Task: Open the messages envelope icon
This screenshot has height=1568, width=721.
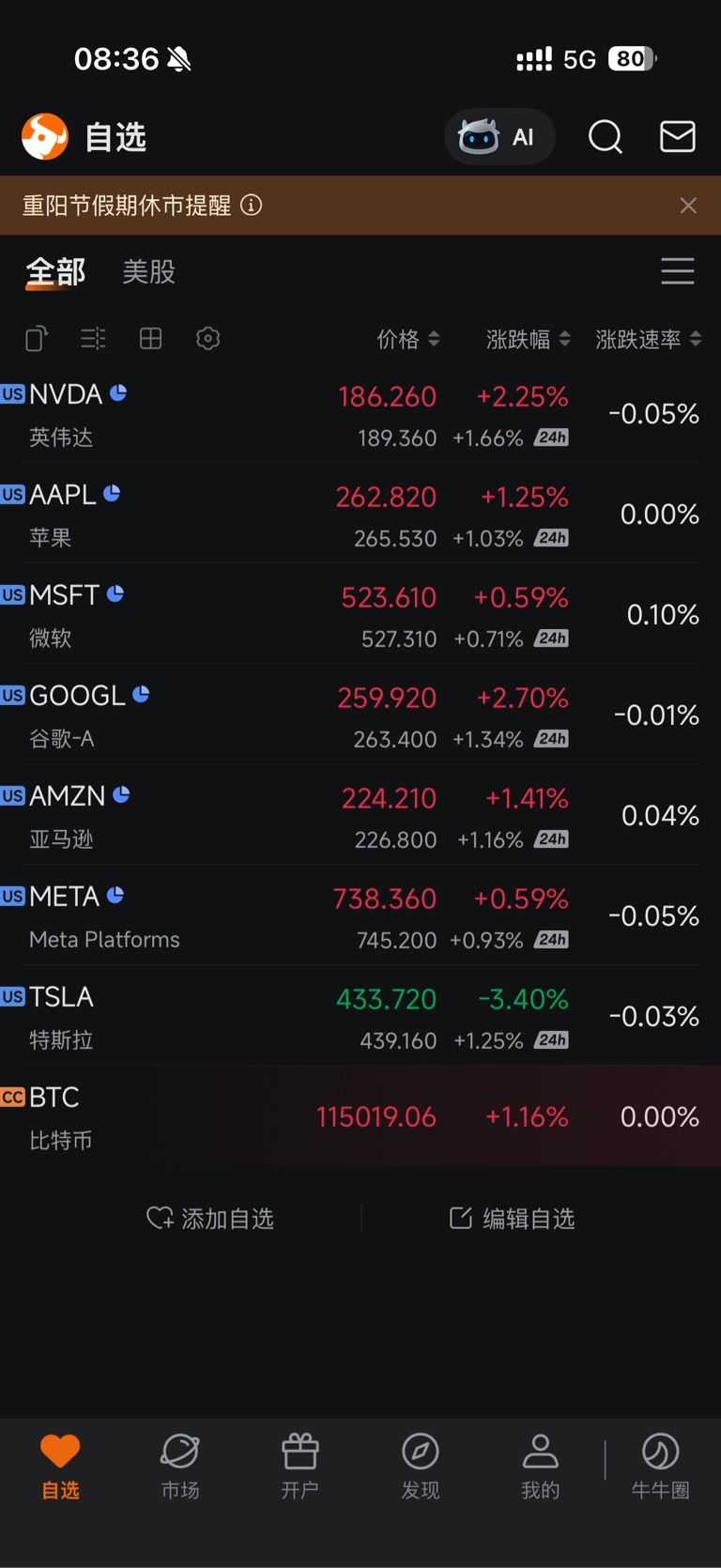Action: [677, 137]
